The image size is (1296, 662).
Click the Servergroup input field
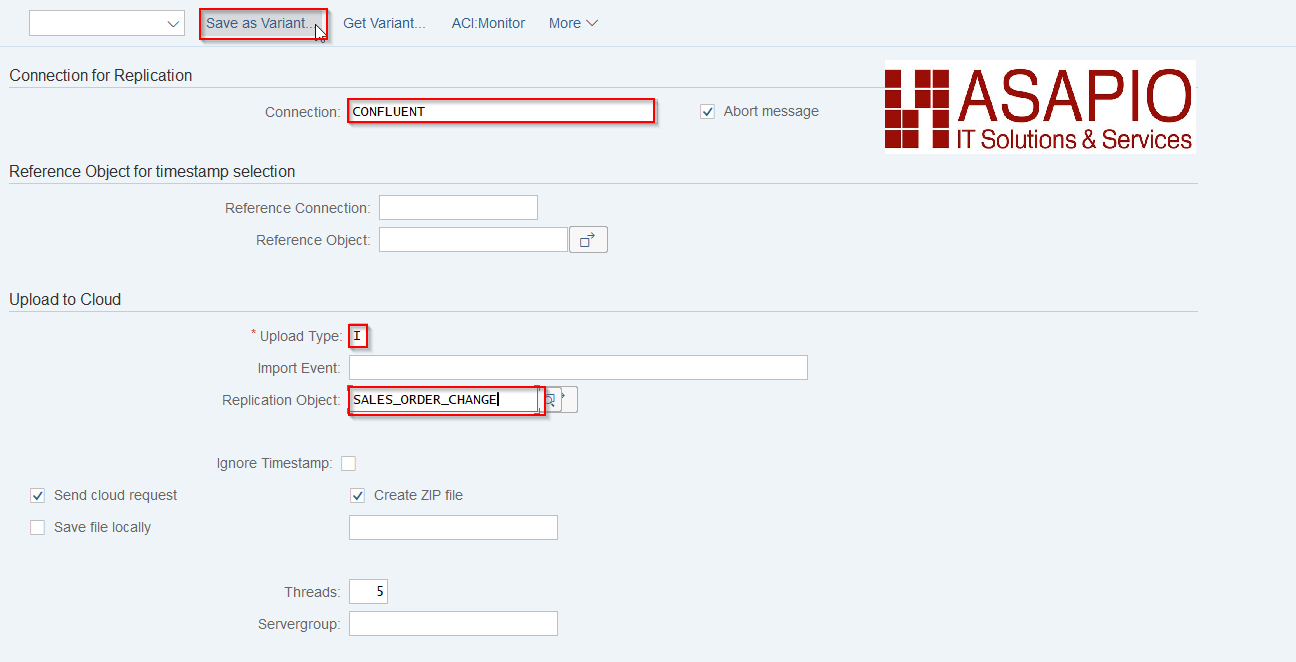[453, 624]
